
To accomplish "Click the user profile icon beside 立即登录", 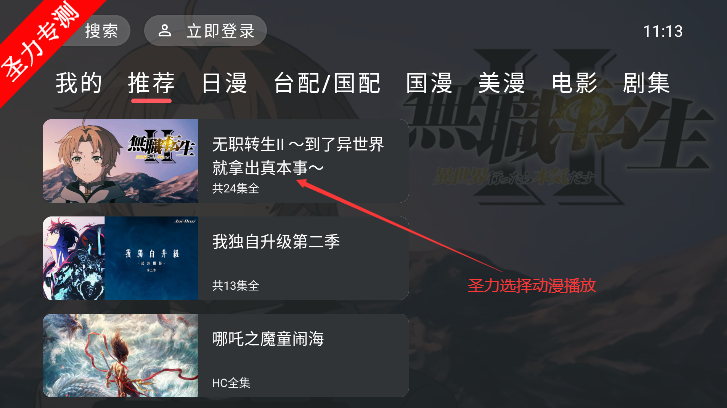I will [x=165, y=31].
